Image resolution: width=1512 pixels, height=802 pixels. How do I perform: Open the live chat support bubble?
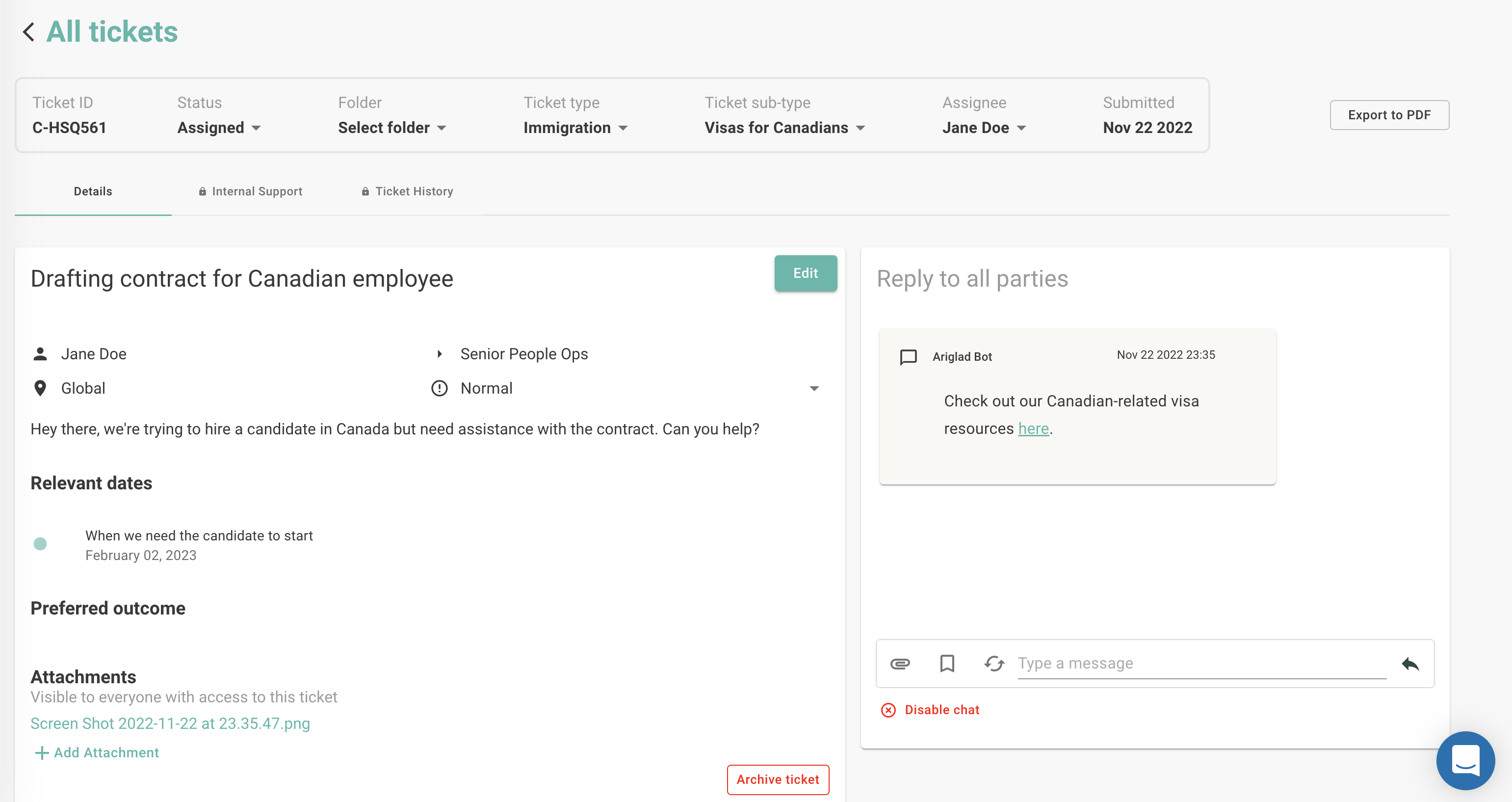[x=1465, y=760]
